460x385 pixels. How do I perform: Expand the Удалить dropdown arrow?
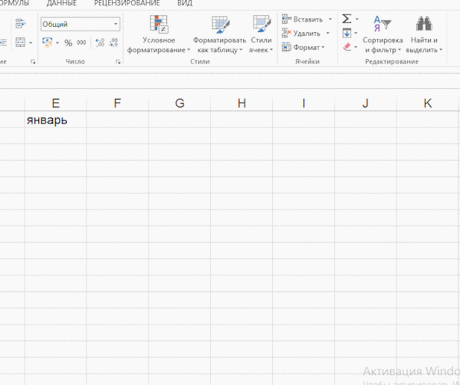pyautogui.click(x=328, y=33)
